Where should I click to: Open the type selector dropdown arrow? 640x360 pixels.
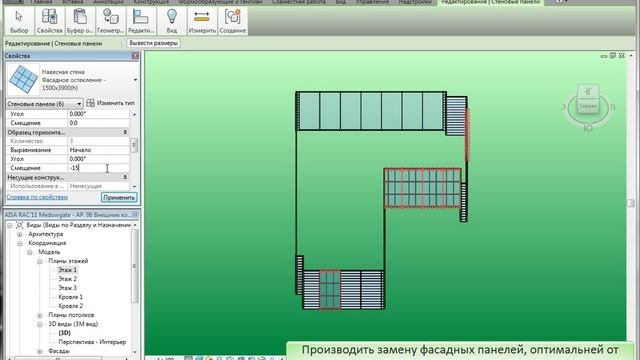click(136, 80)
